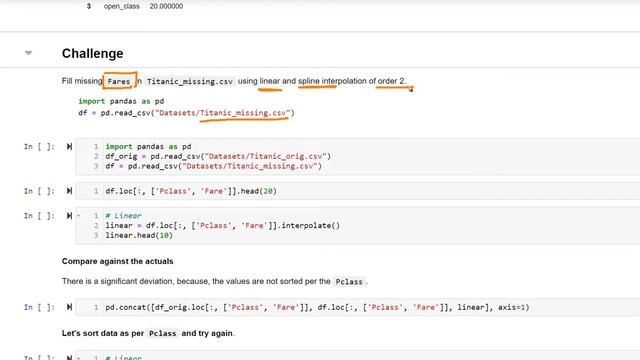Click the 'There is a significant deviation' paragraph

(x=215, y=282)
